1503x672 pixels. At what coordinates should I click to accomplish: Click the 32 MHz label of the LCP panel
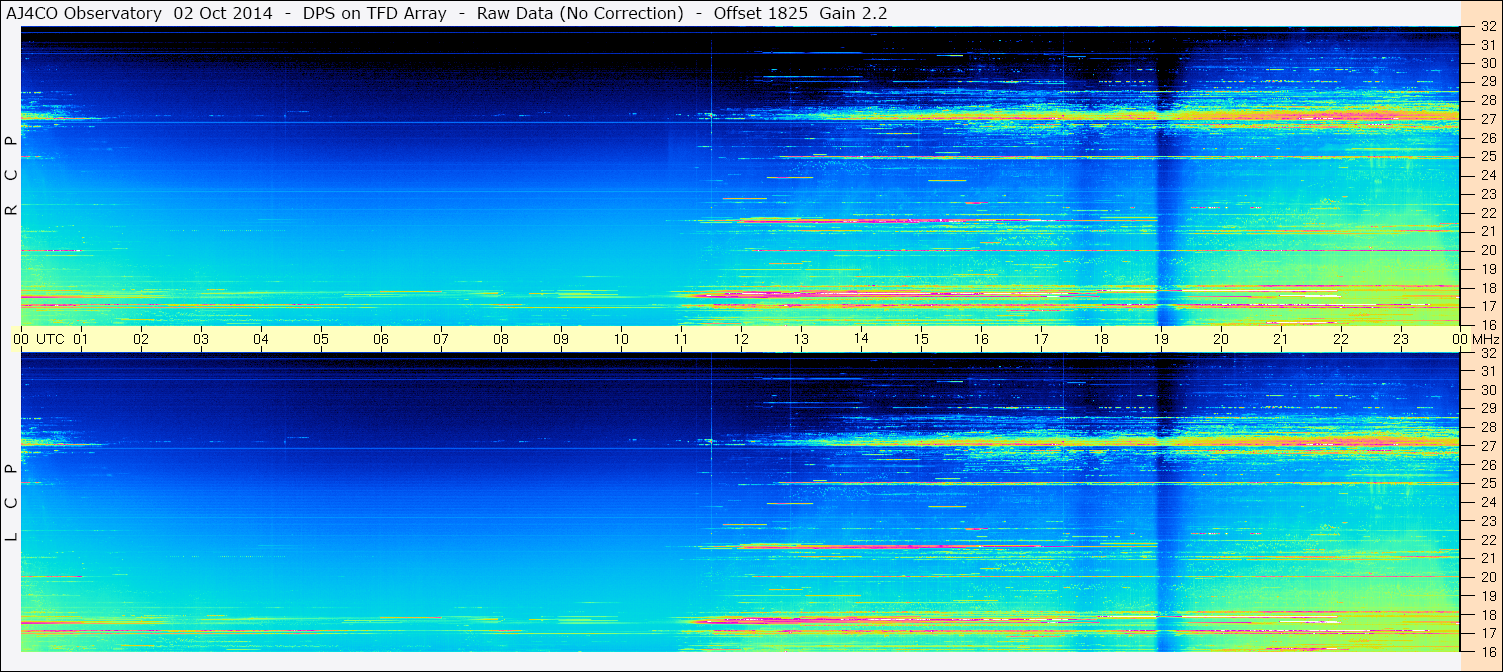1488,353
